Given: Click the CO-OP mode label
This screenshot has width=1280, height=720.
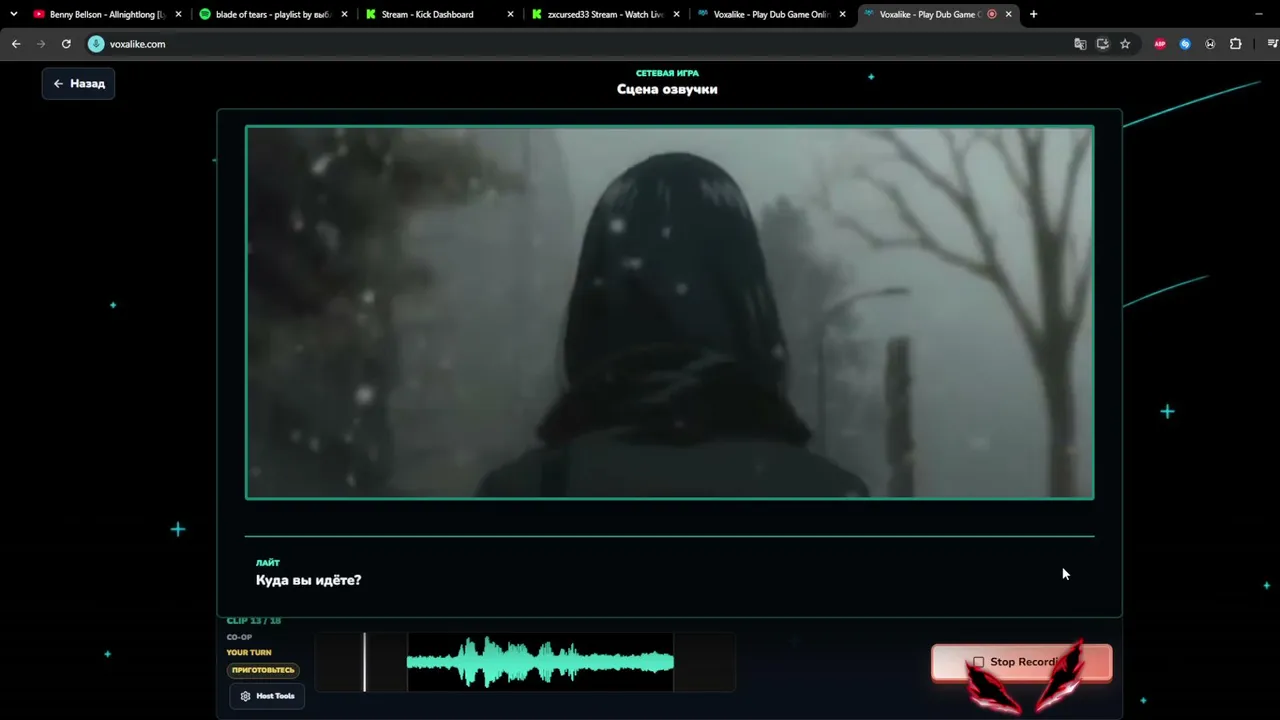Looking at the screenshot, I should click(x=239, y=637).
